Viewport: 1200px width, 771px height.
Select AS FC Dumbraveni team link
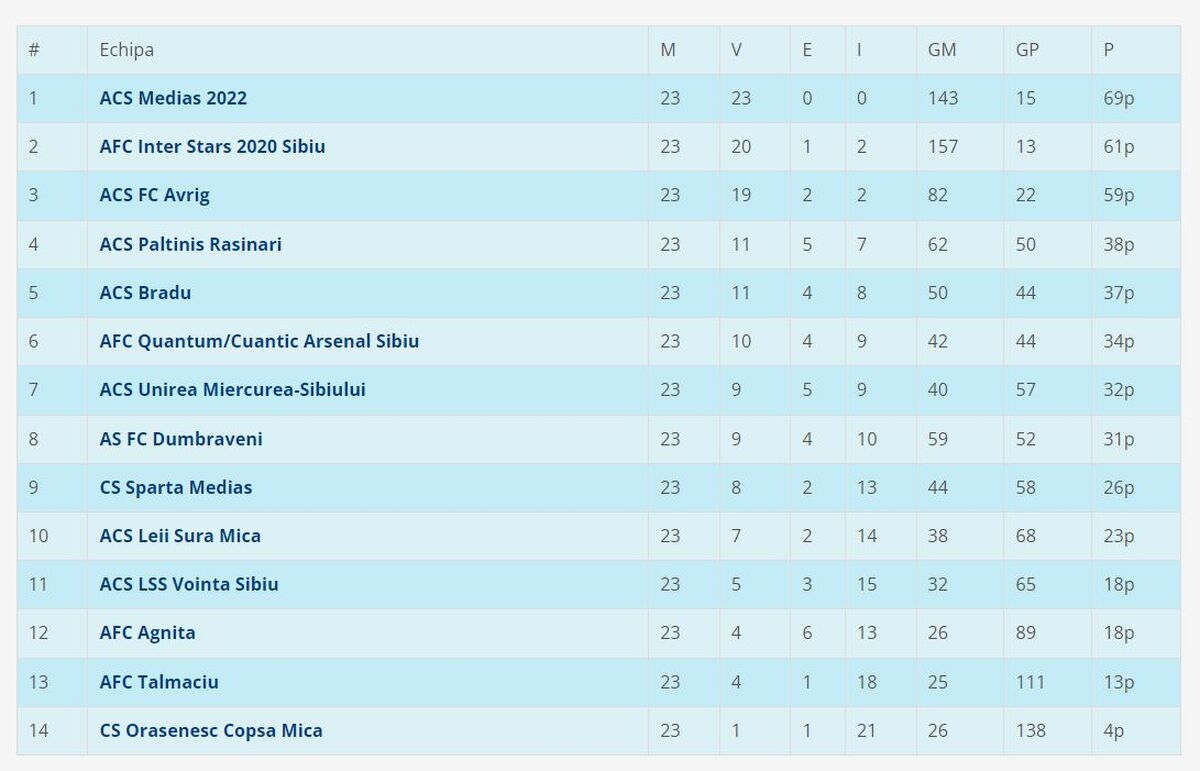181,438
